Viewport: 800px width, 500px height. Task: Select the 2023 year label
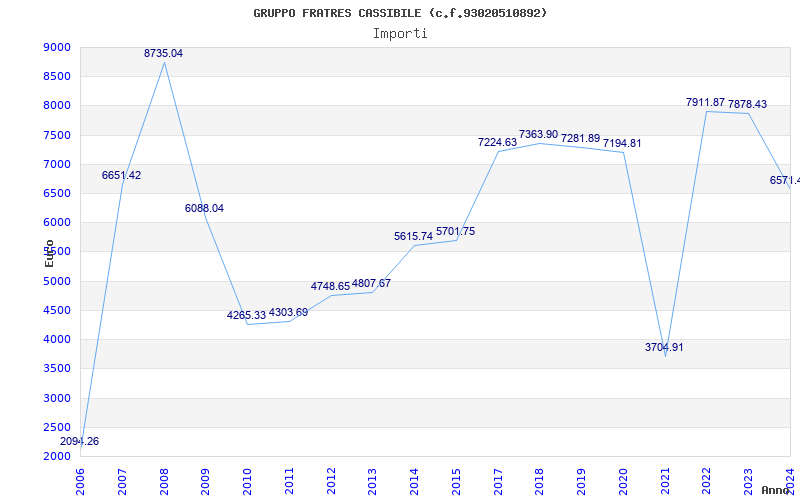point(748,481)
